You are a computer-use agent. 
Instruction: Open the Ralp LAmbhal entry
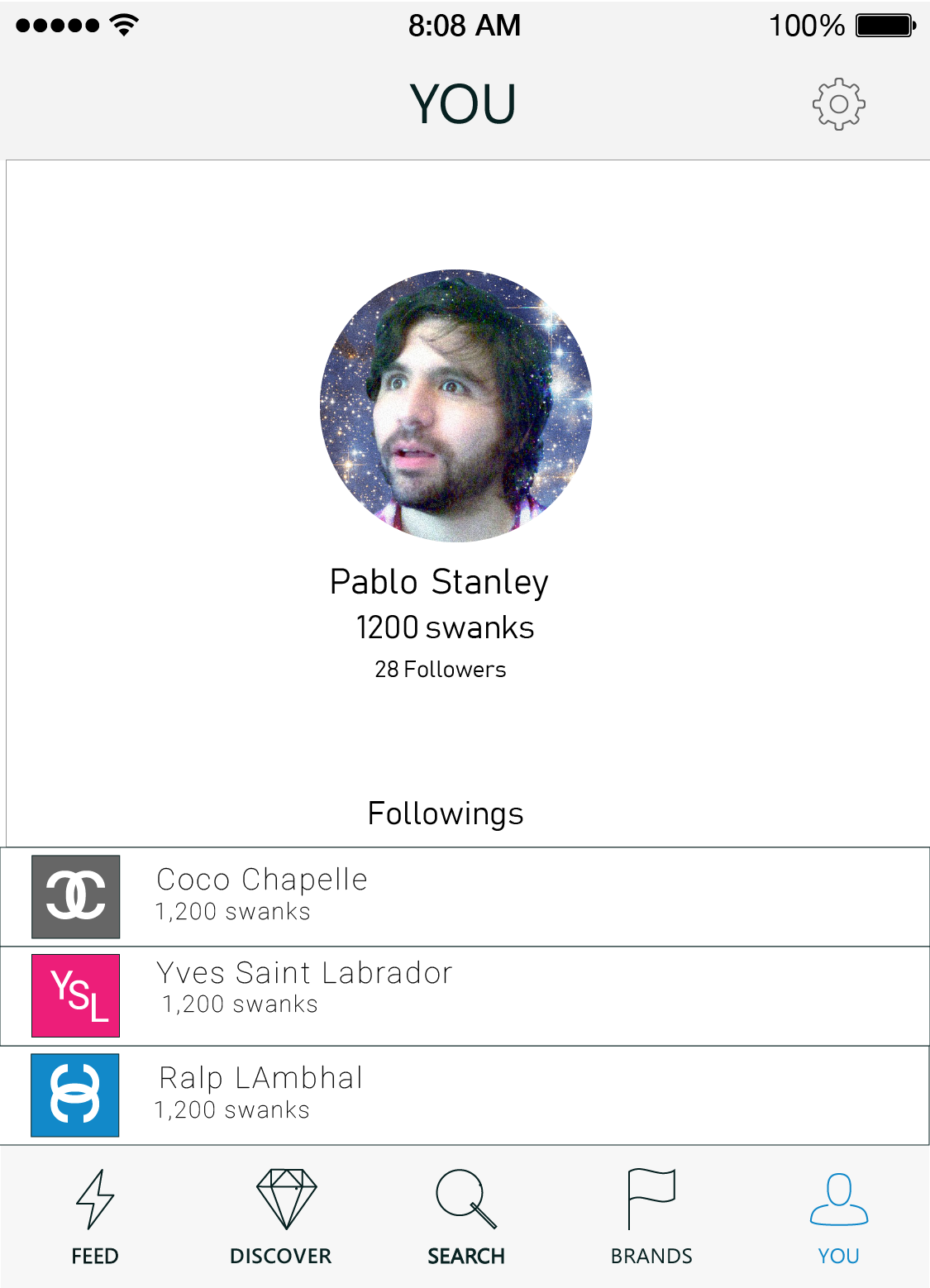point(496,1095)
